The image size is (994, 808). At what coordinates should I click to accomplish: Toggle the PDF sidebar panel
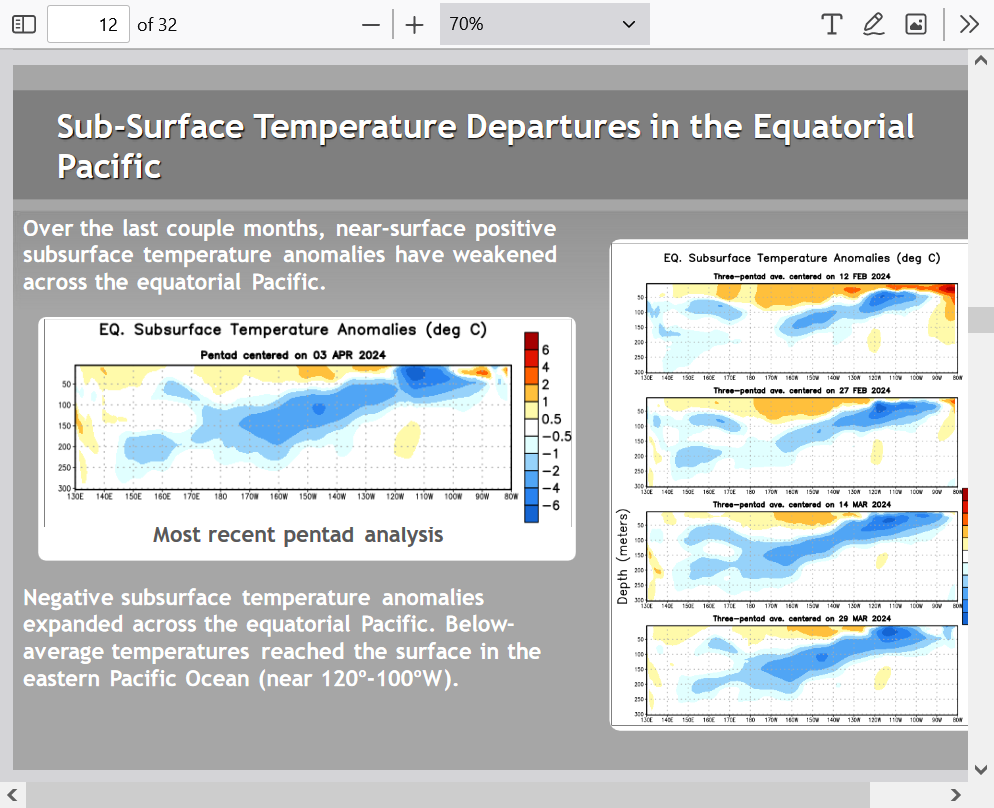pos(24,24)
